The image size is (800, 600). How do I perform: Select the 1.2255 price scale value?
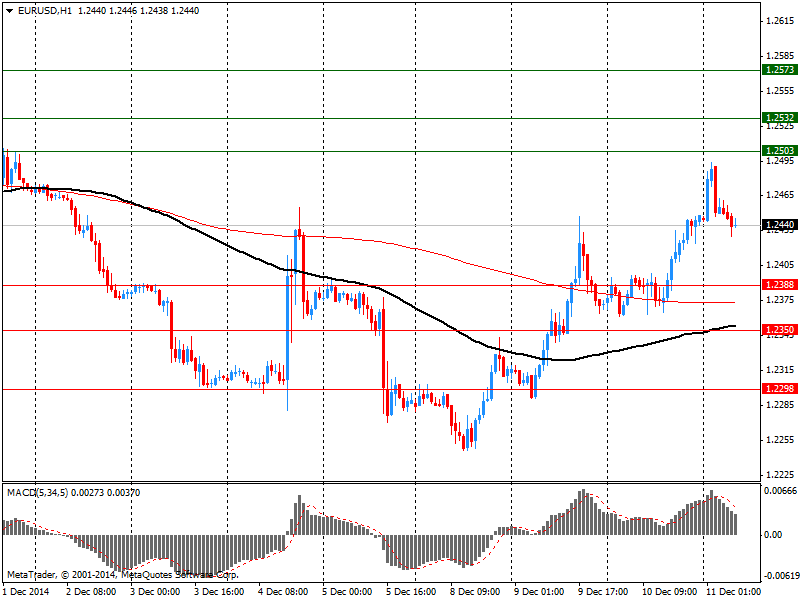click(780, 440)
